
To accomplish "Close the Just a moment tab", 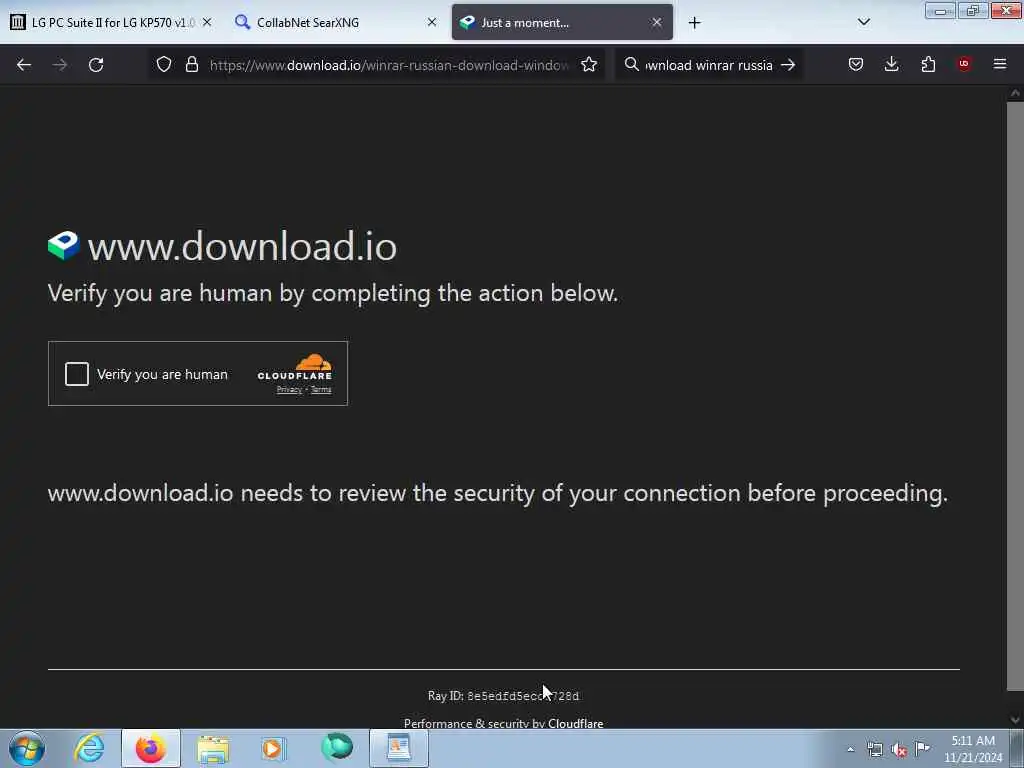I will pyautogui.click(x=657, y=22).
